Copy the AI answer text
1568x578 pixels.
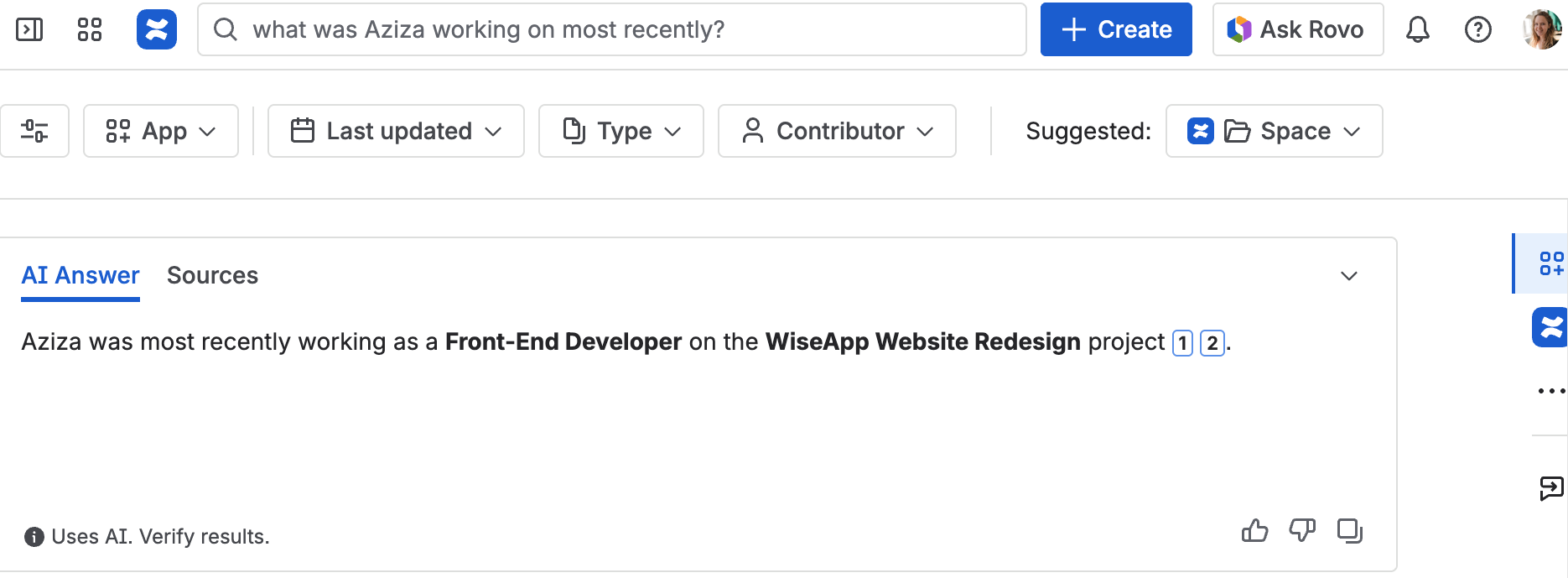[x=1349, y=531]
